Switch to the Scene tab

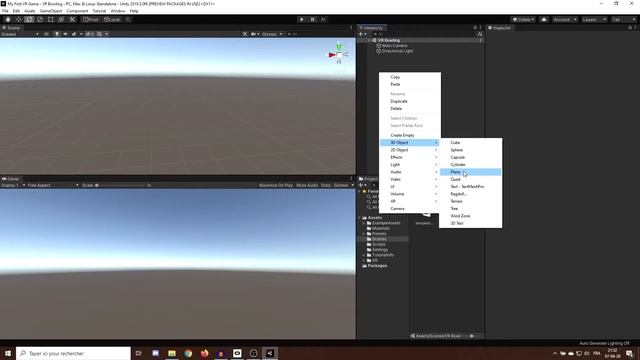click(x=11, y=28)
